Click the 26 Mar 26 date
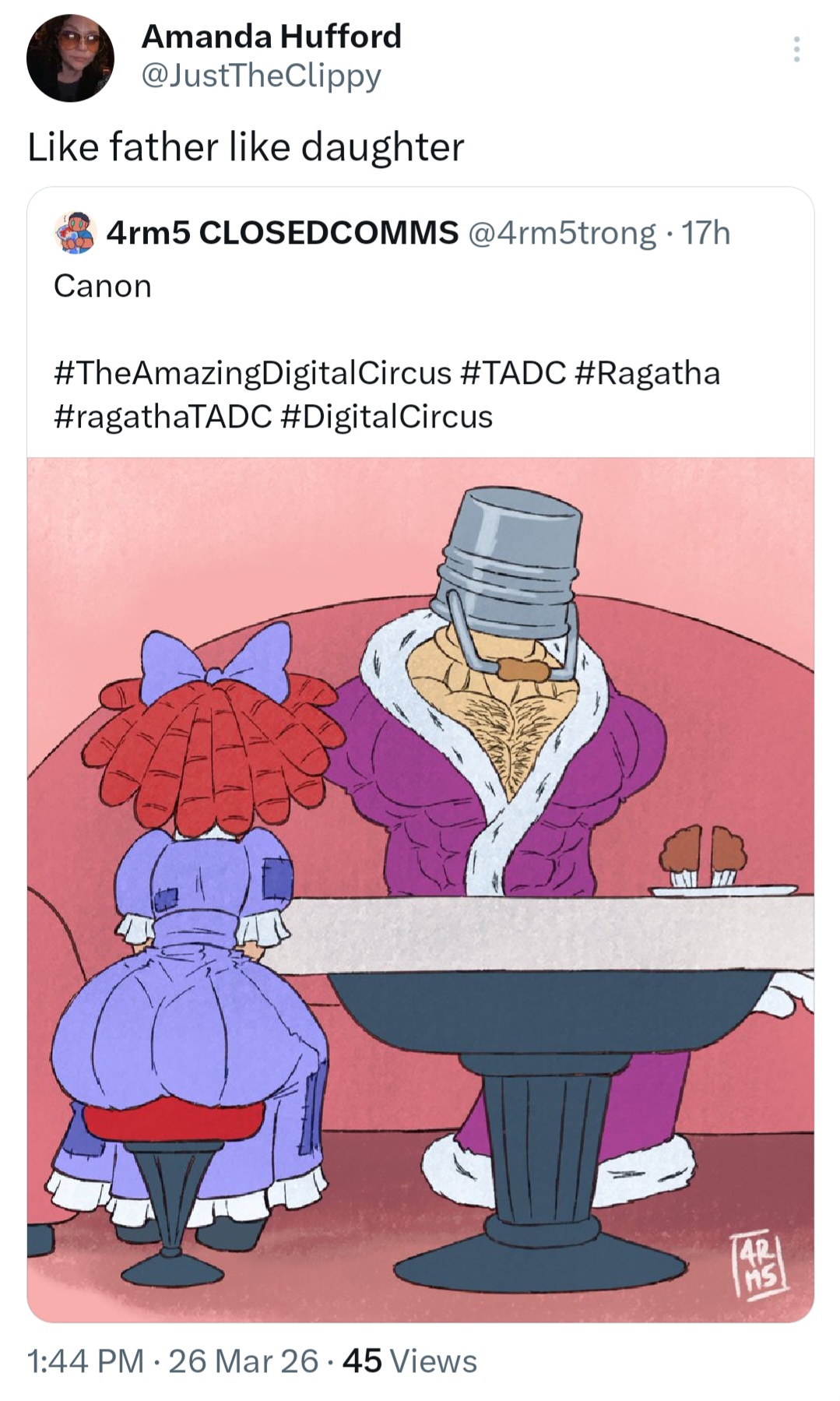The height and width of the screenshot is (1401, 840). (243, 1361)
